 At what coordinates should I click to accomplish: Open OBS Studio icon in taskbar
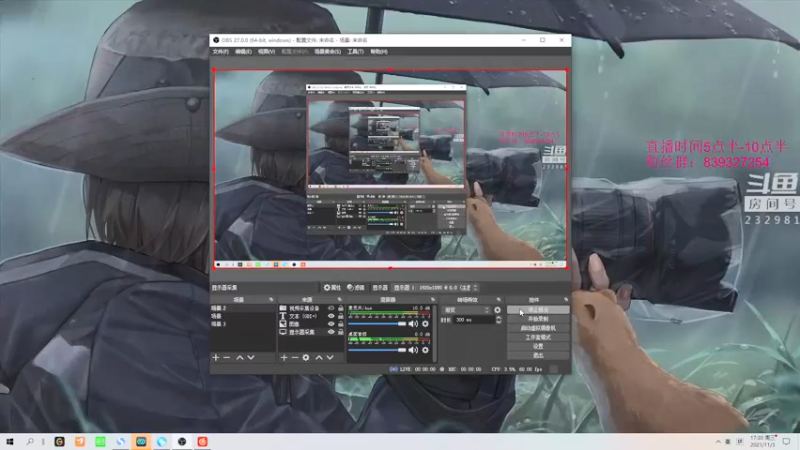tap(182, 442)
